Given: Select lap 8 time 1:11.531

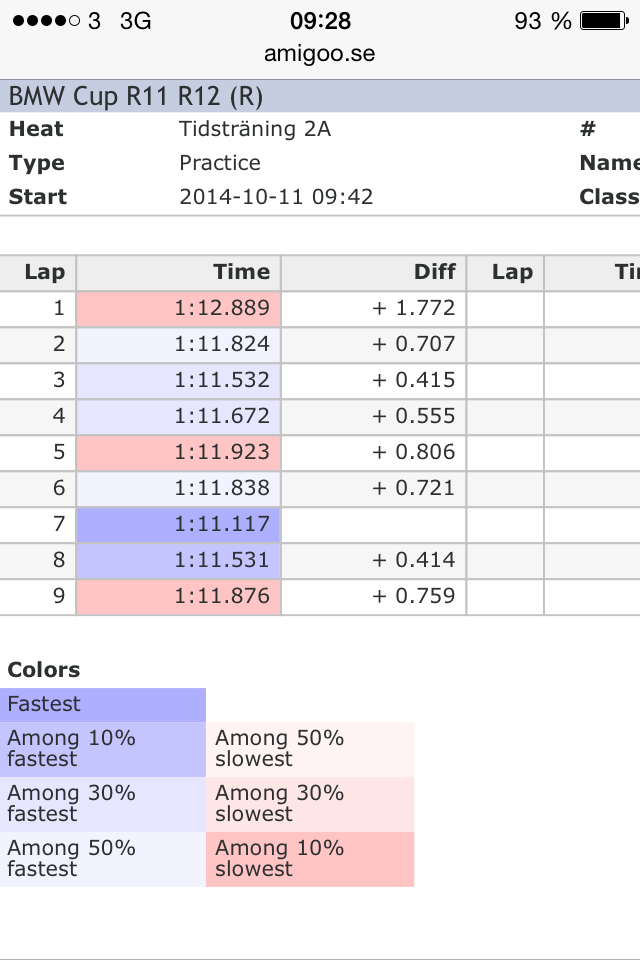Looking at the screenshot, I should pyautogui.click(x=179, y=560).
